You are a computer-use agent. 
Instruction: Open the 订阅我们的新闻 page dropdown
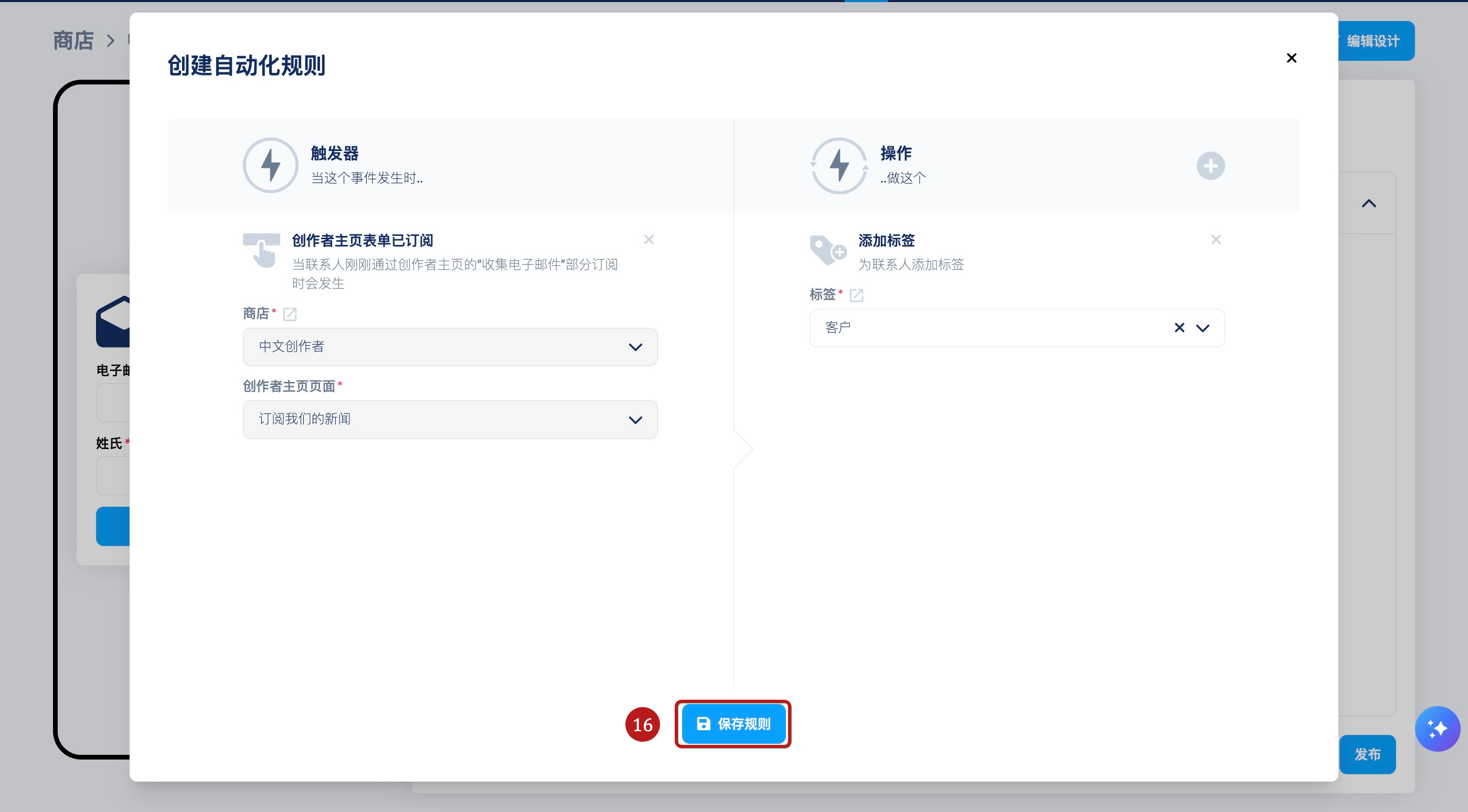point(450,420)
